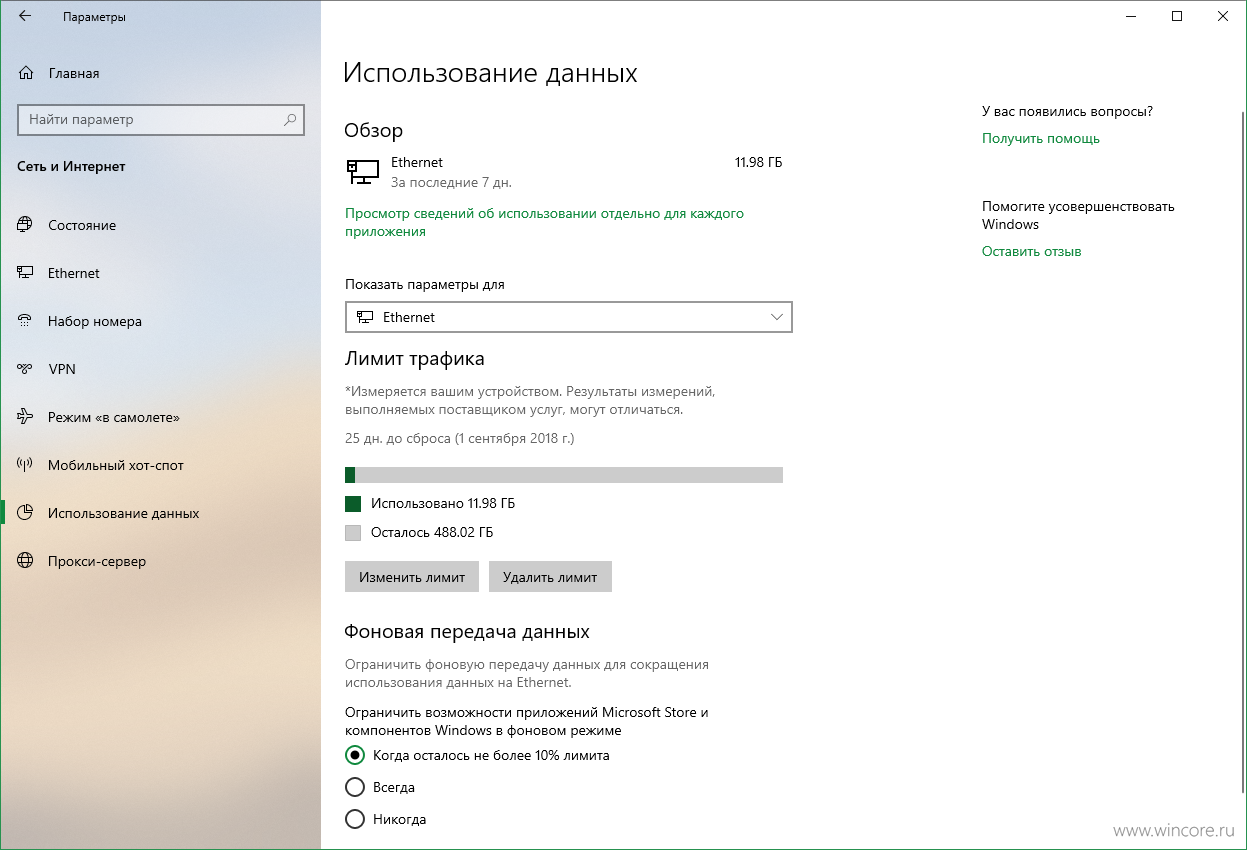Open Просмотр сведений об использовании link
This screenshot has height=850, width=1247.
click(x=544, y=222)
